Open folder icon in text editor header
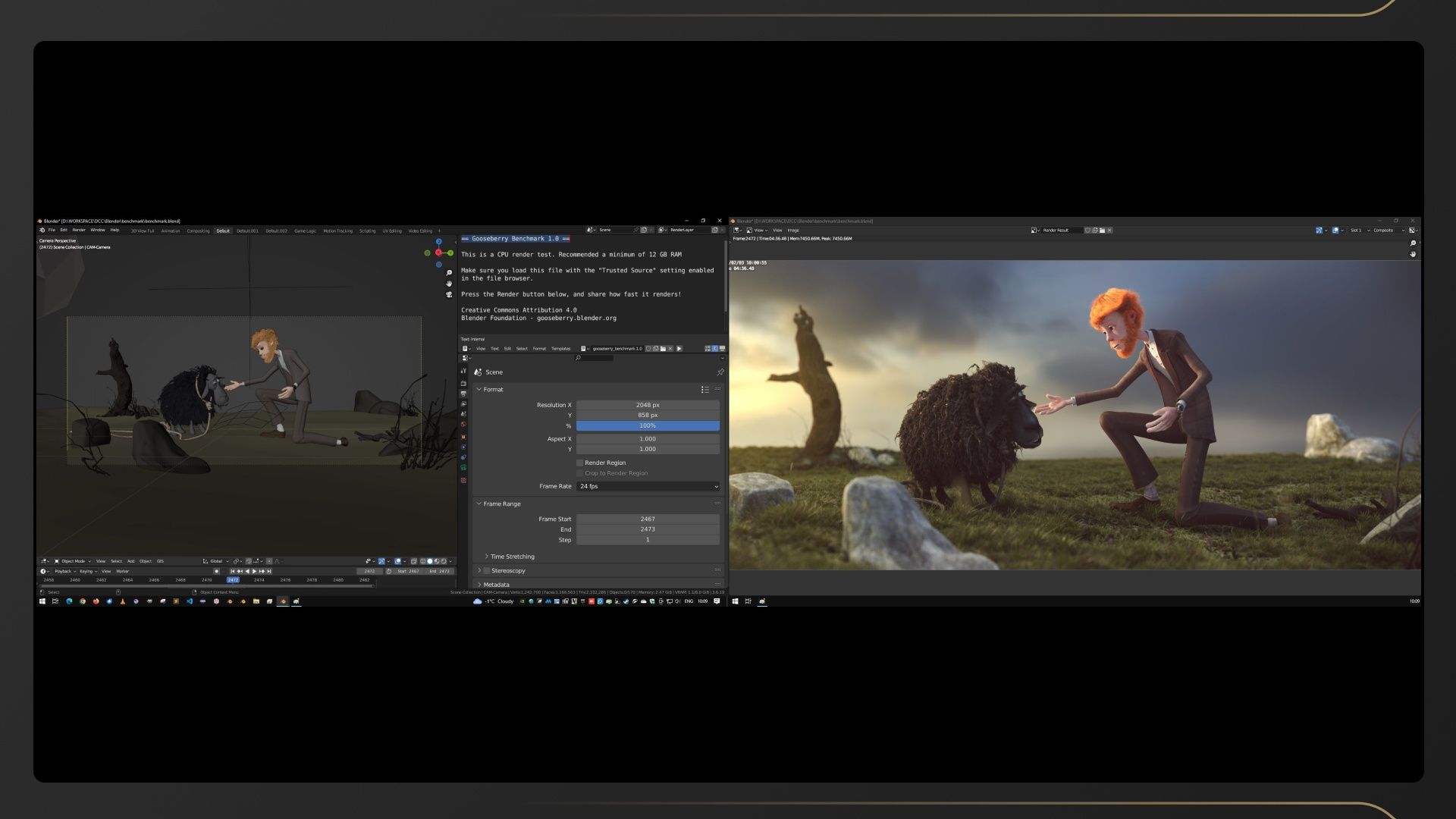The height and width of the screenshot is (819, 1456). [x=663, y=349]
